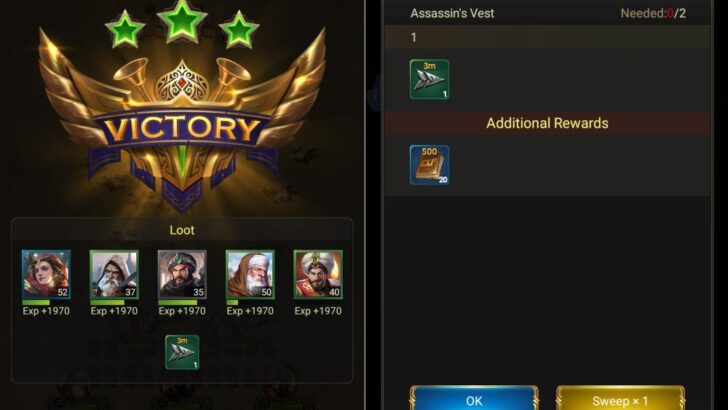Select the turbaned sultan hero level 40
728x410 pixels.
pyautogui.click(x=318, y=274)
